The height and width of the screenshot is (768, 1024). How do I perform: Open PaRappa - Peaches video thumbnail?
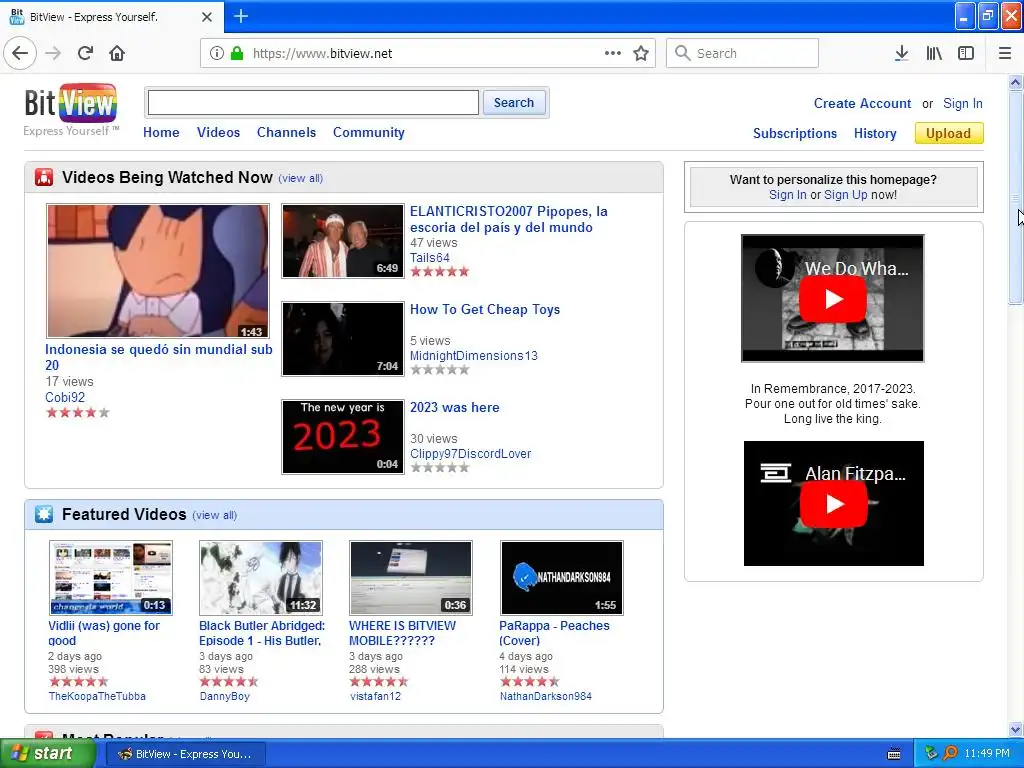(x=562, y=578)
